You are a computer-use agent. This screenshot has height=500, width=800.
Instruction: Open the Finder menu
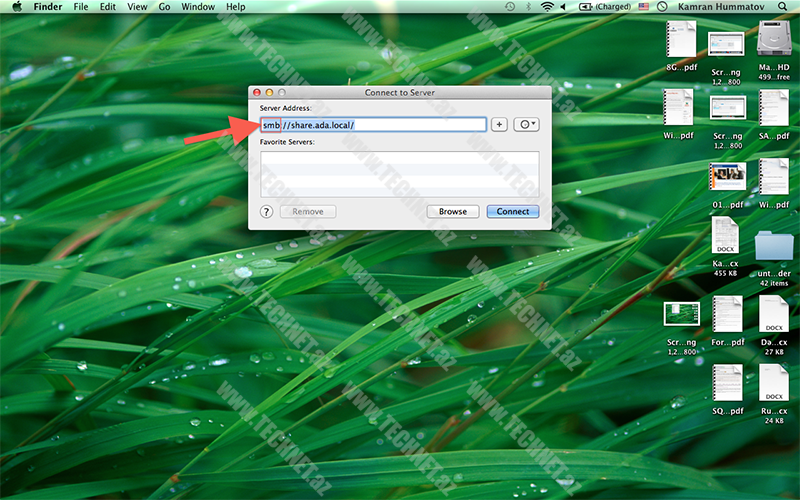[x=48, y=7]
